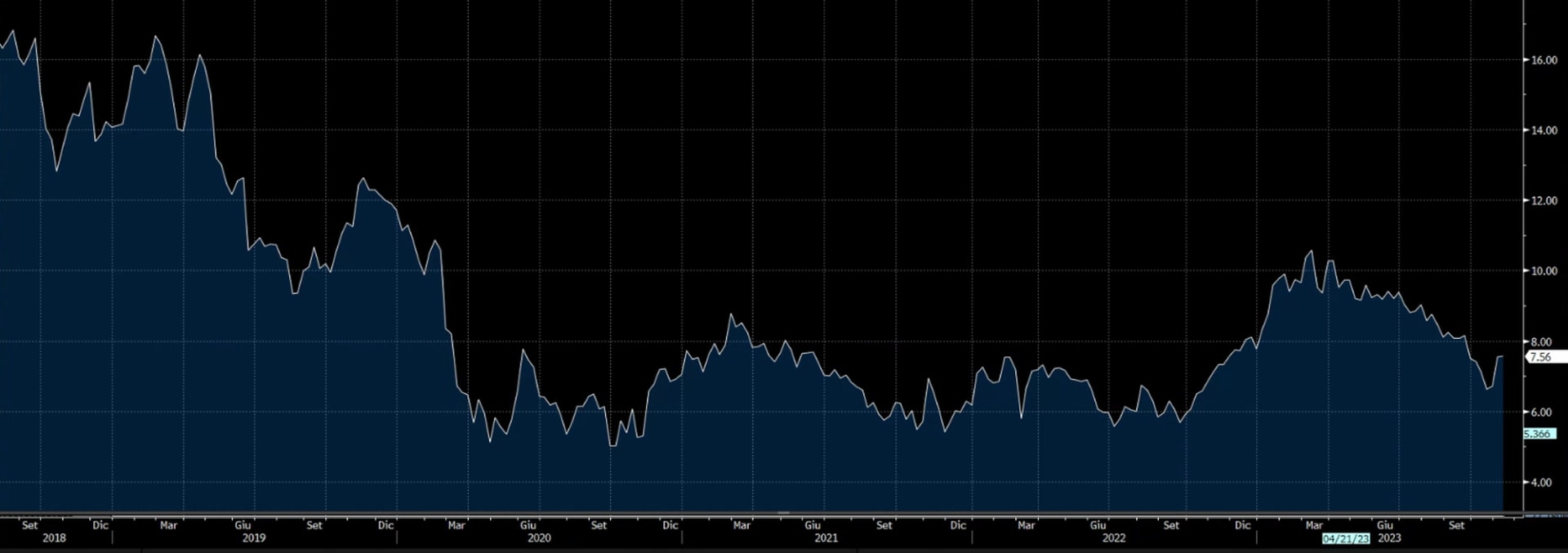
Task: Click the 2019 year label
Action: (x=254, y=538)
